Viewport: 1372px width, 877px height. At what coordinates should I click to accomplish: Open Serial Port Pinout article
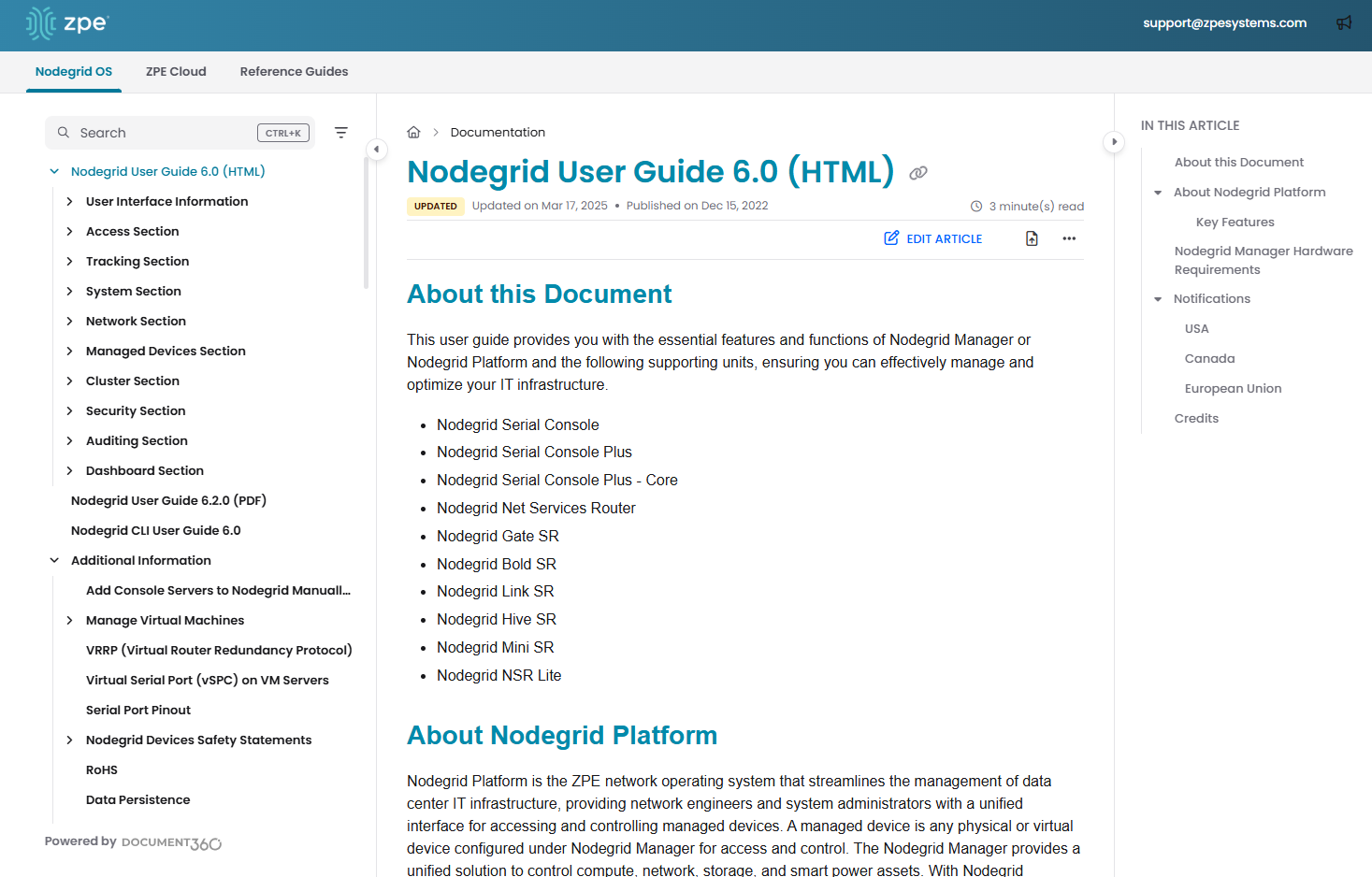click(x=138, y=710)
